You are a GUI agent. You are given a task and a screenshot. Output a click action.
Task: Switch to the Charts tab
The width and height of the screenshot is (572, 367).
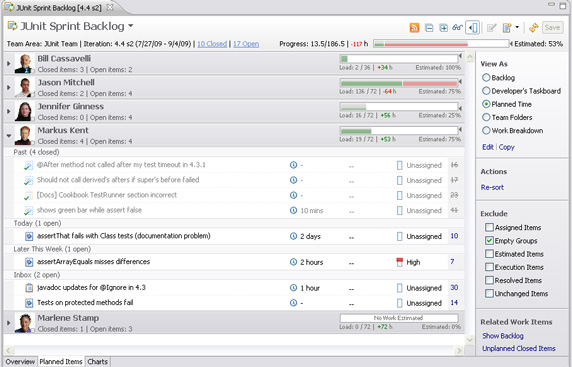pyautogui.click(x=97, y=362)
